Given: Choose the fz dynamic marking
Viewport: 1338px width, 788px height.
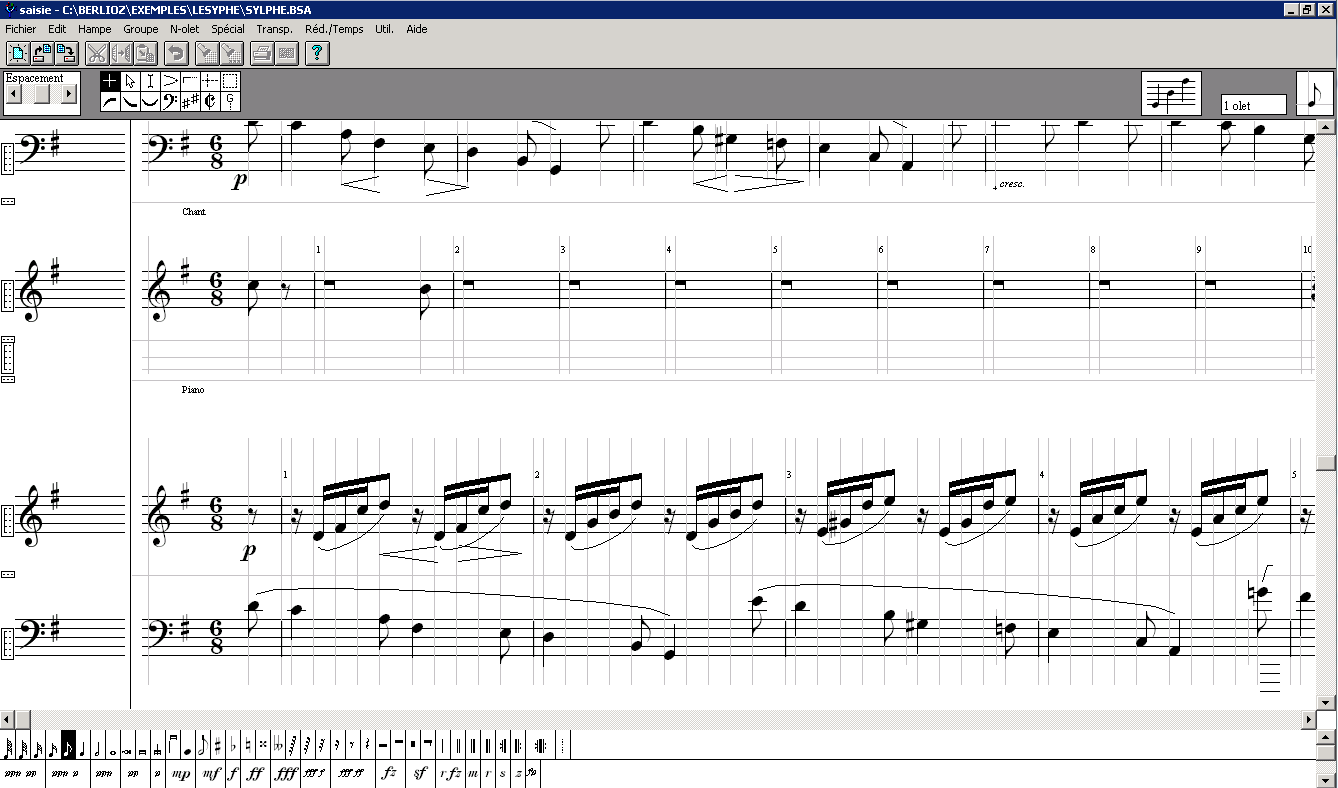Looking at the screenshot, I should tap(389, 773).
